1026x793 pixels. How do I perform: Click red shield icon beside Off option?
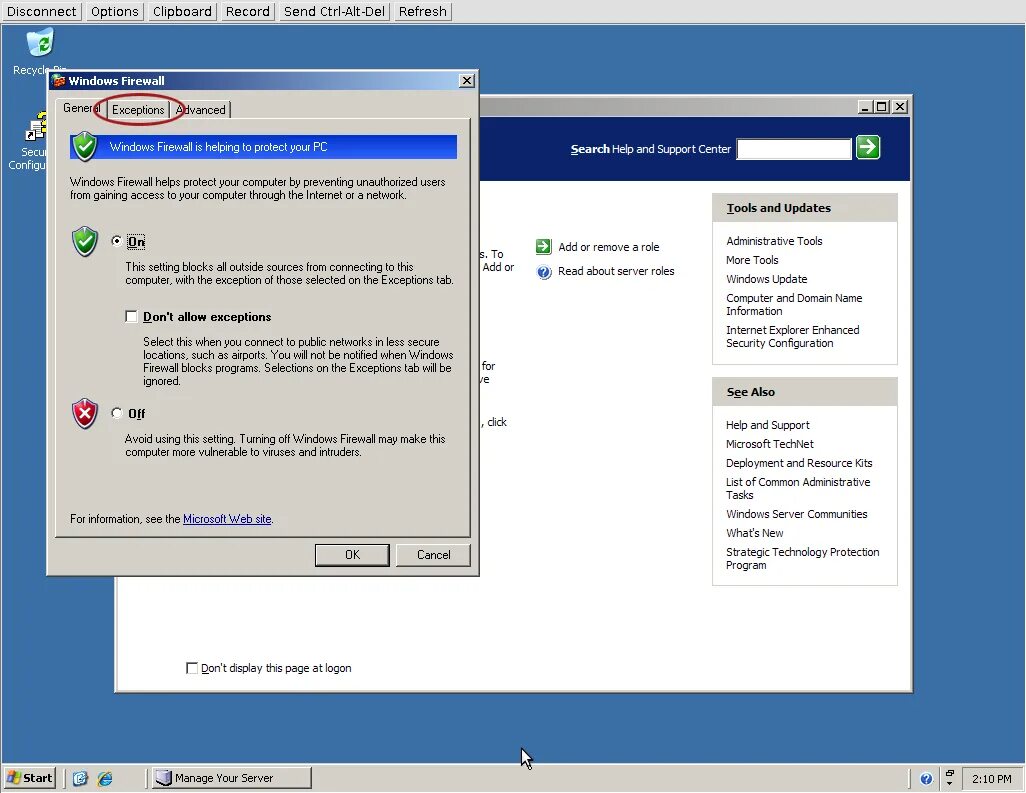(85, 414)
